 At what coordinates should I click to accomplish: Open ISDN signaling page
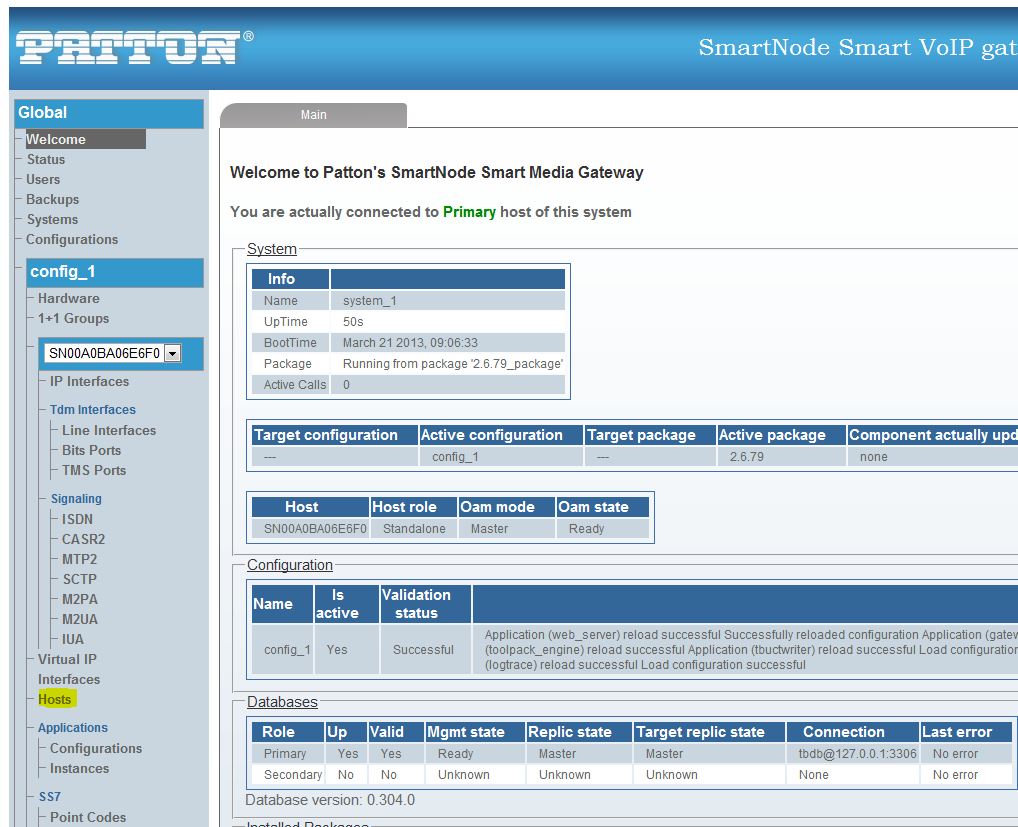pyautogui.click(x=77, y=519)
